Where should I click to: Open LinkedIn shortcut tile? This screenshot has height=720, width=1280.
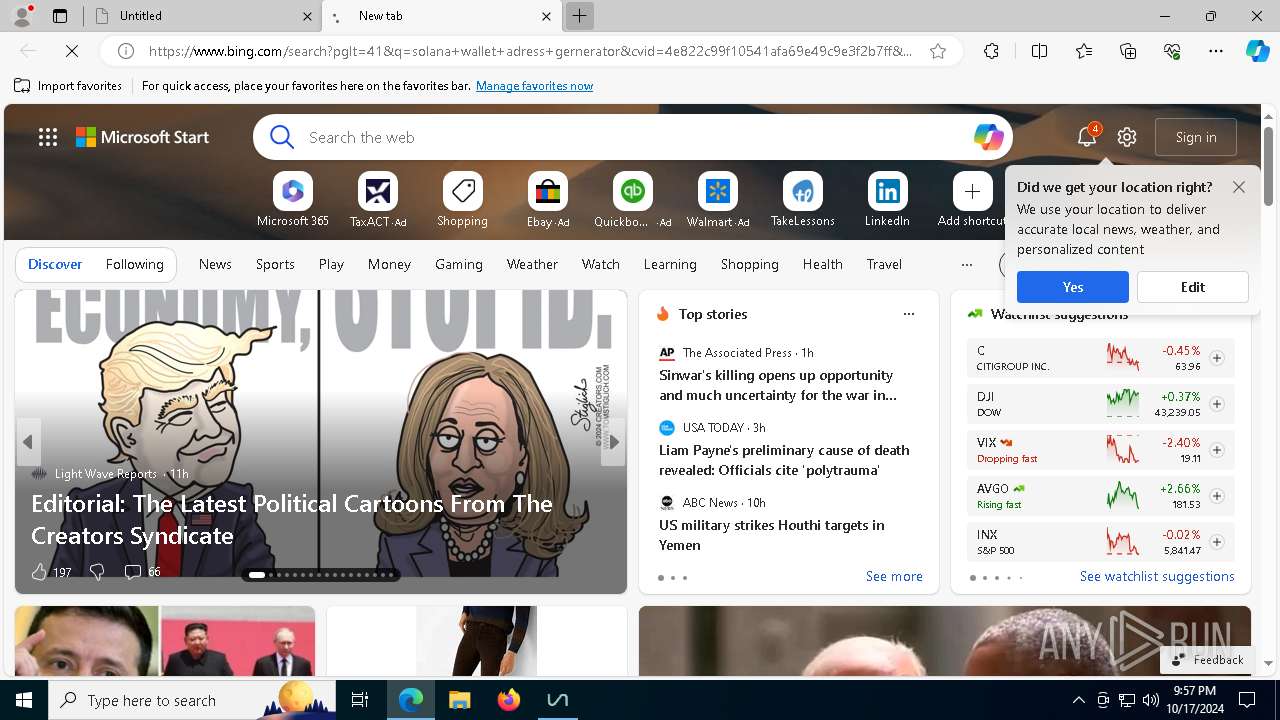[x=887, y=201]
